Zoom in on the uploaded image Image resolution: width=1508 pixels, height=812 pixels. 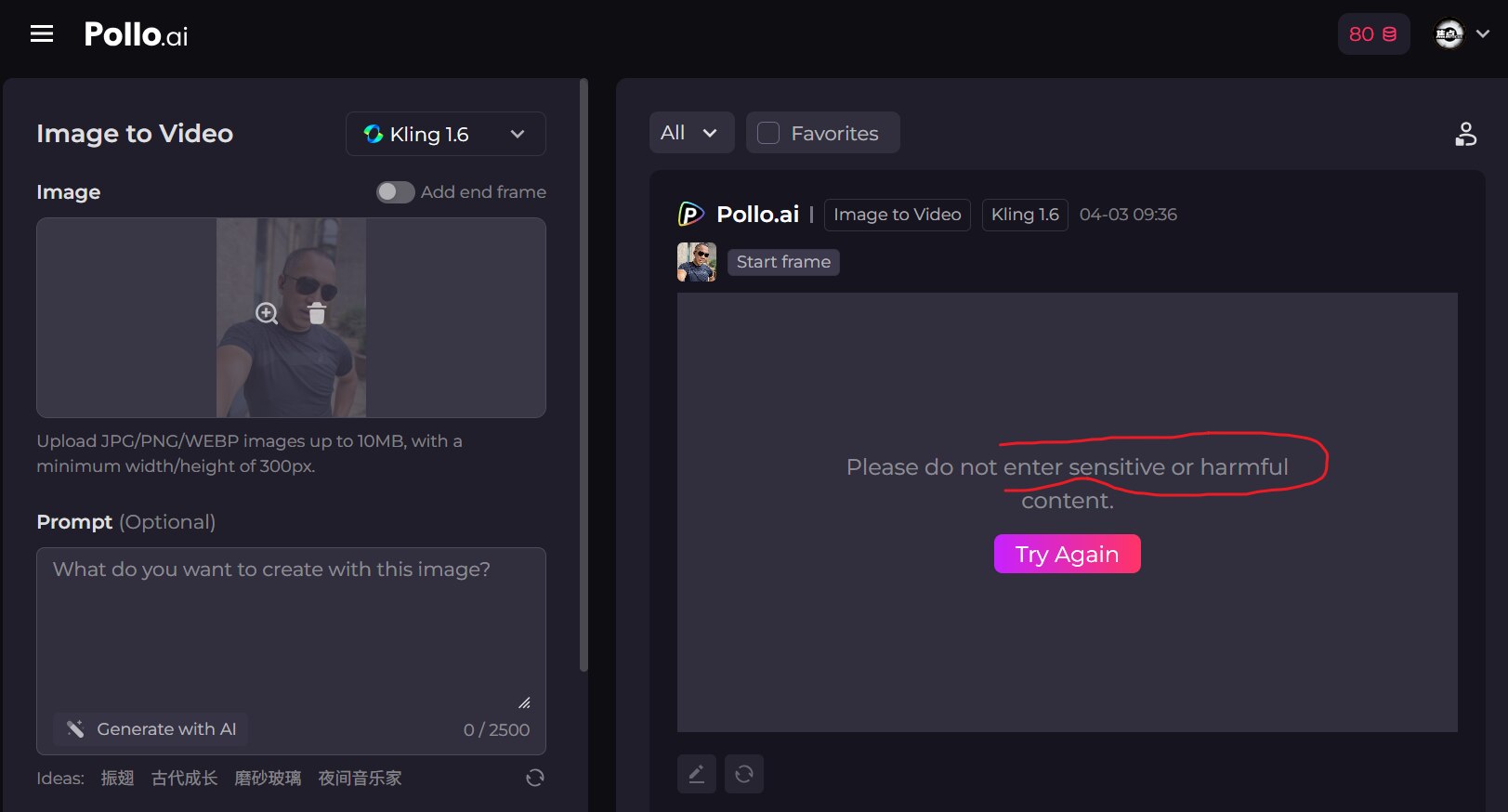pos(267,313)
